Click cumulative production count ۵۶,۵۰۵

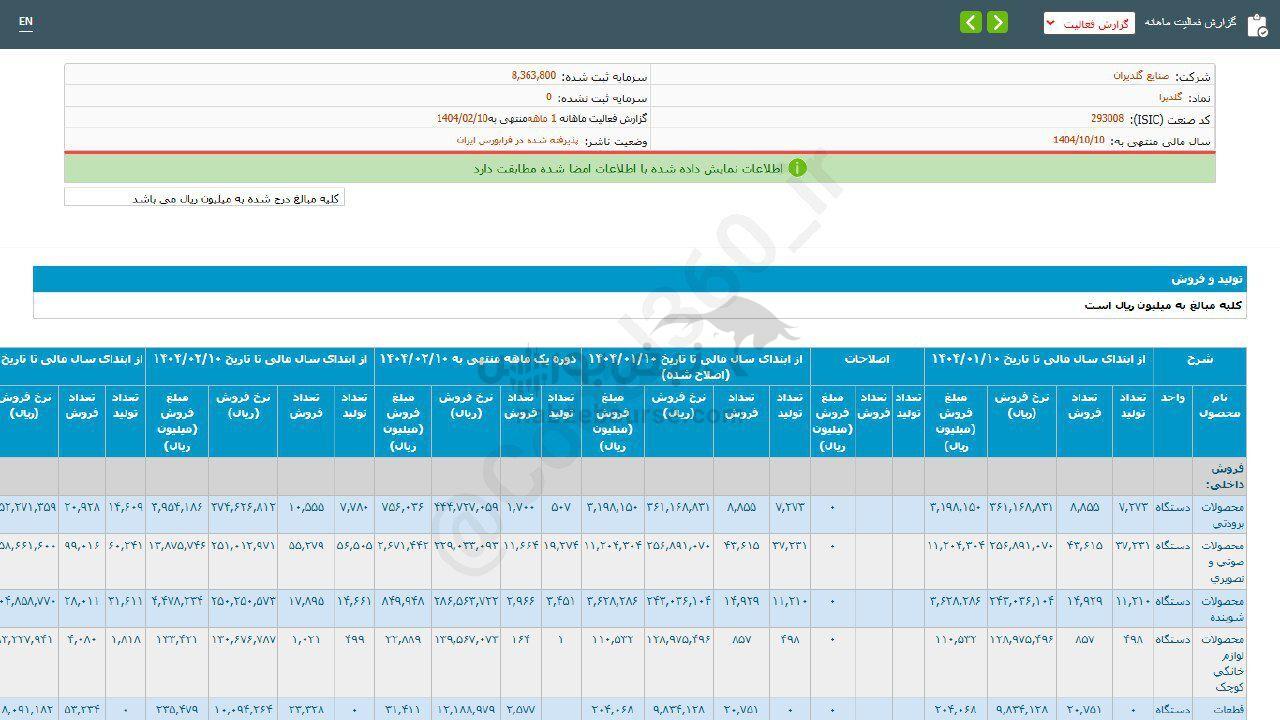click(354, 545)
